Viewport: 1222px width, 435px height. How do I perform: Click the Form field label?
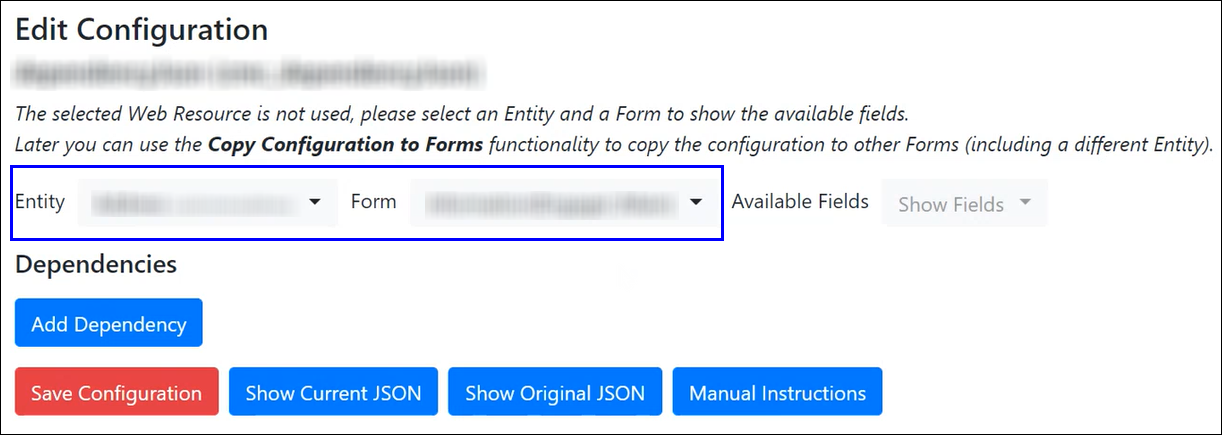[373, 202]
